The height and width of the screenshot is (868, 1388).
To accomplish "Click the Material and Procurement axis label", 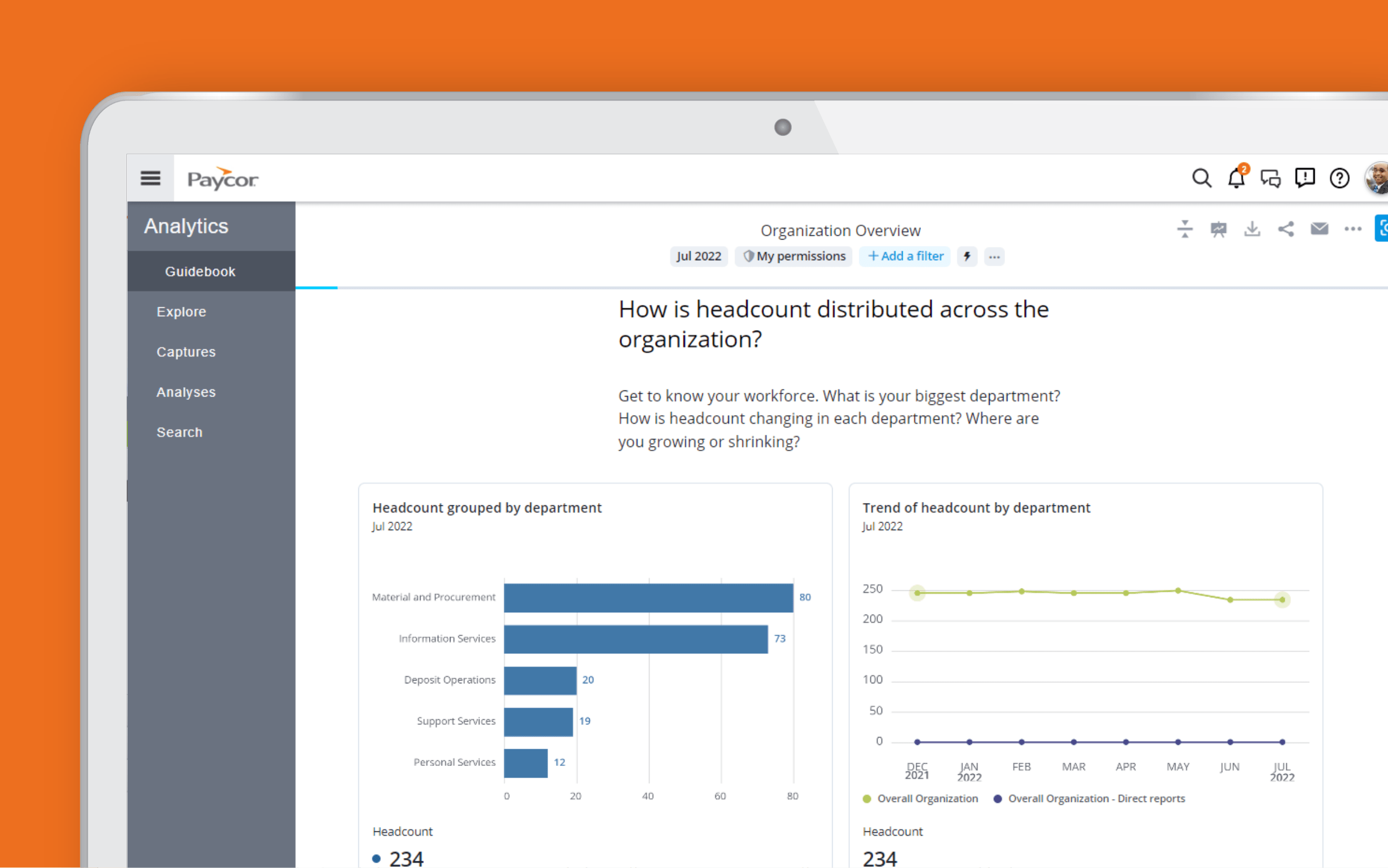I will (x=433, y=597).
